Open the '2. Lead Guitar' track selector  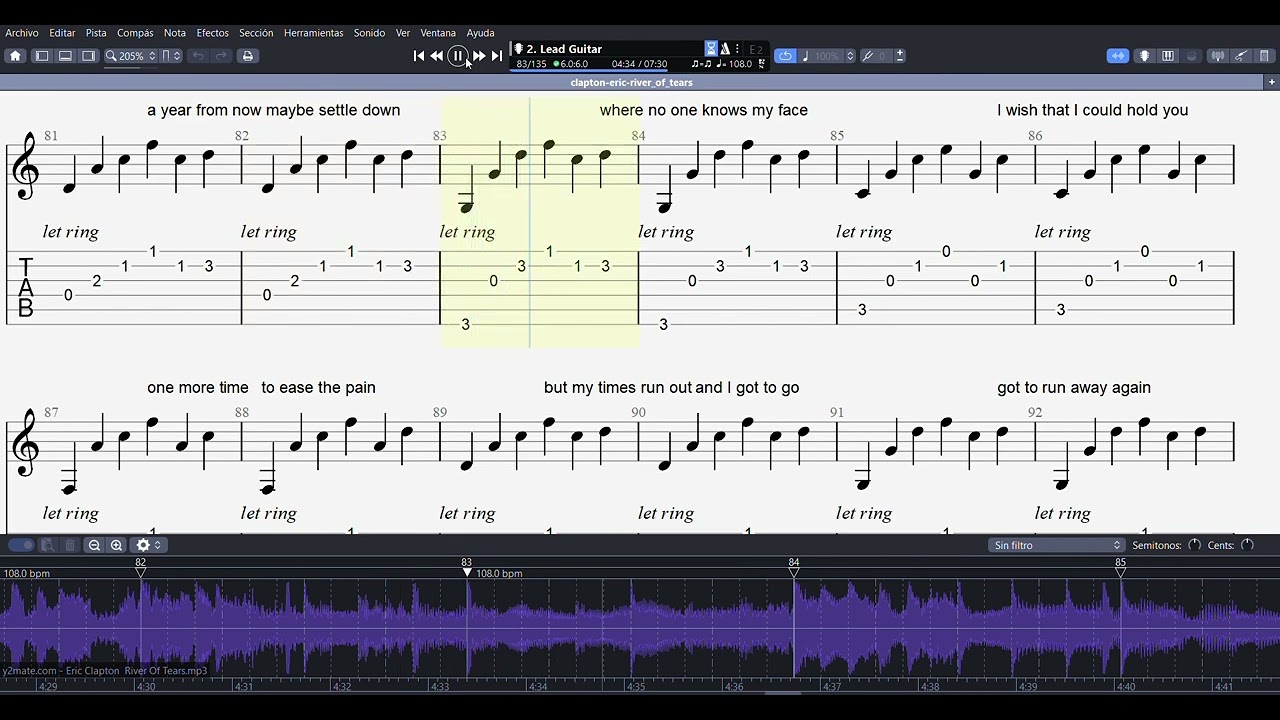pos(565,49)
